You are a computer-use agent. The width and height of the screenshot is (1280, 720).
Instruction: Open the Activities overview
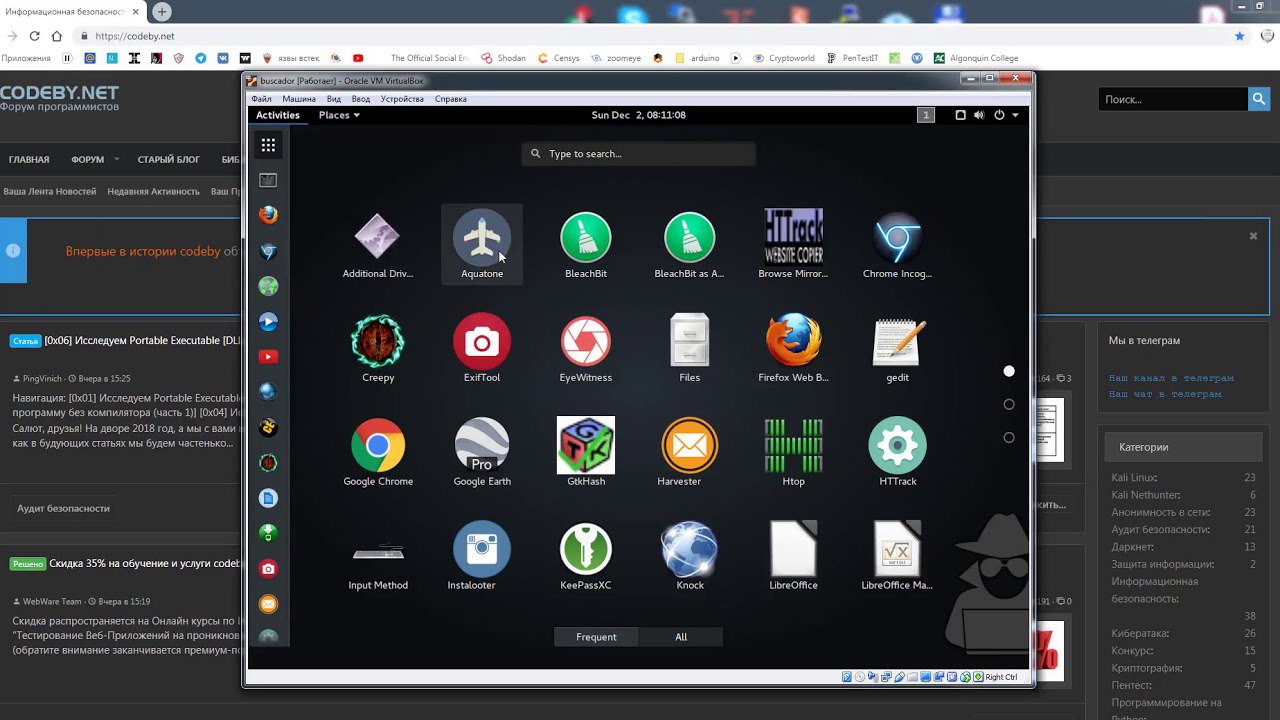click(x=278, y=115)
